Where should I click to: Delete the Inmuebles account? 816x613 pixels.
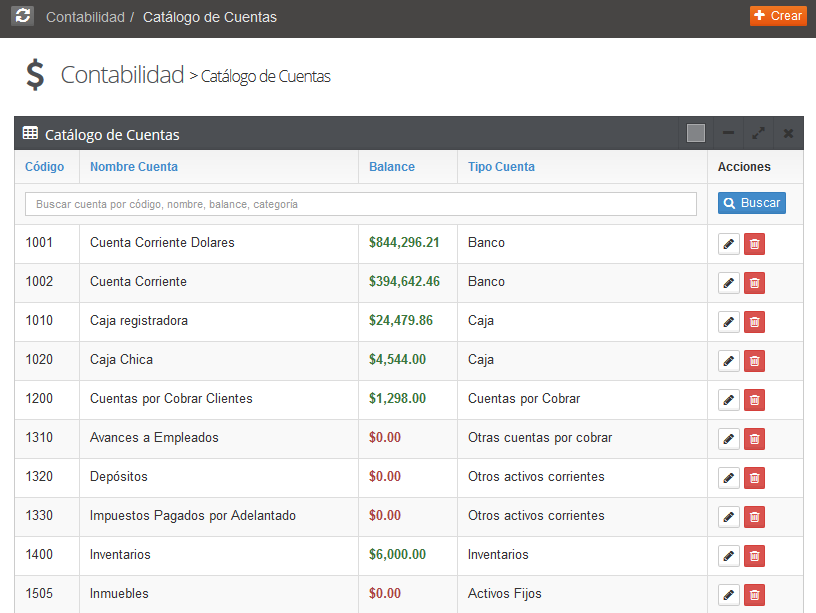point(753,594)
